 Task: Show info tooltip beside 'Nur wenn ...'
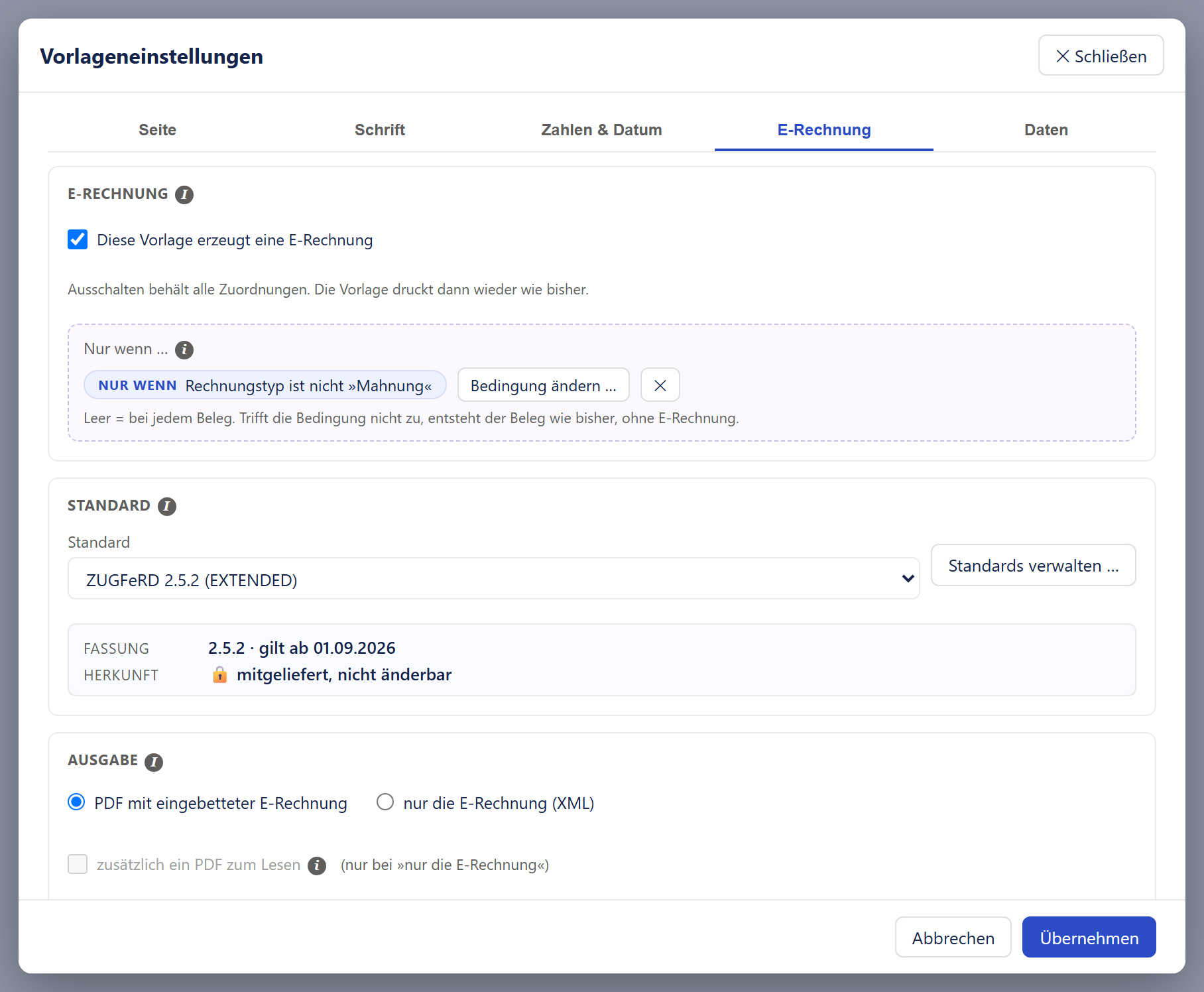click(x=184, y=349)
